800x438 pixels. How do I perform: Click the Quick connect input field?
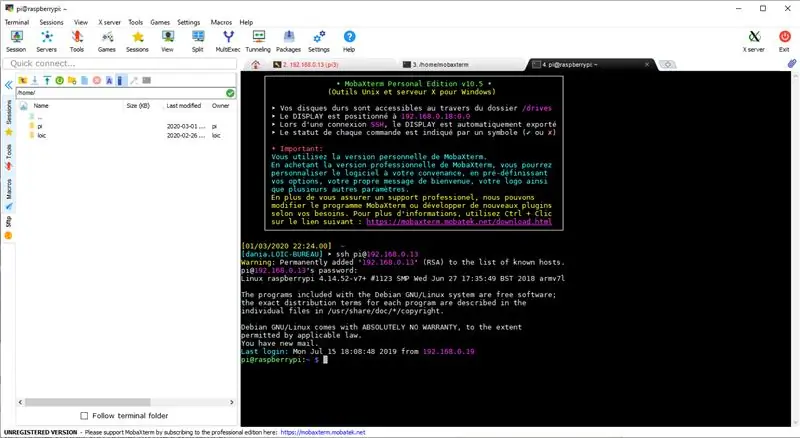click(x=120, y=63)
